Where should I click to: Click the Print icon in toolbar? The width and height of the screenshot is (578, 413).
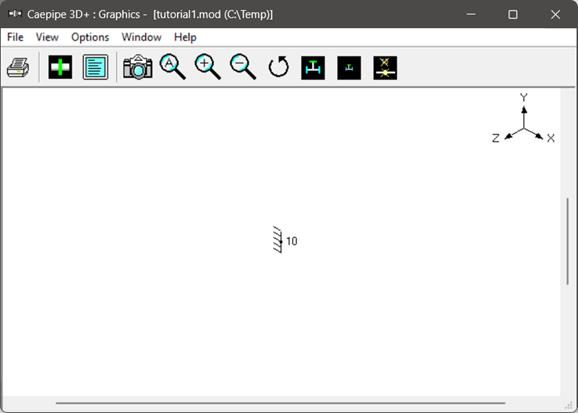(18, 67)
